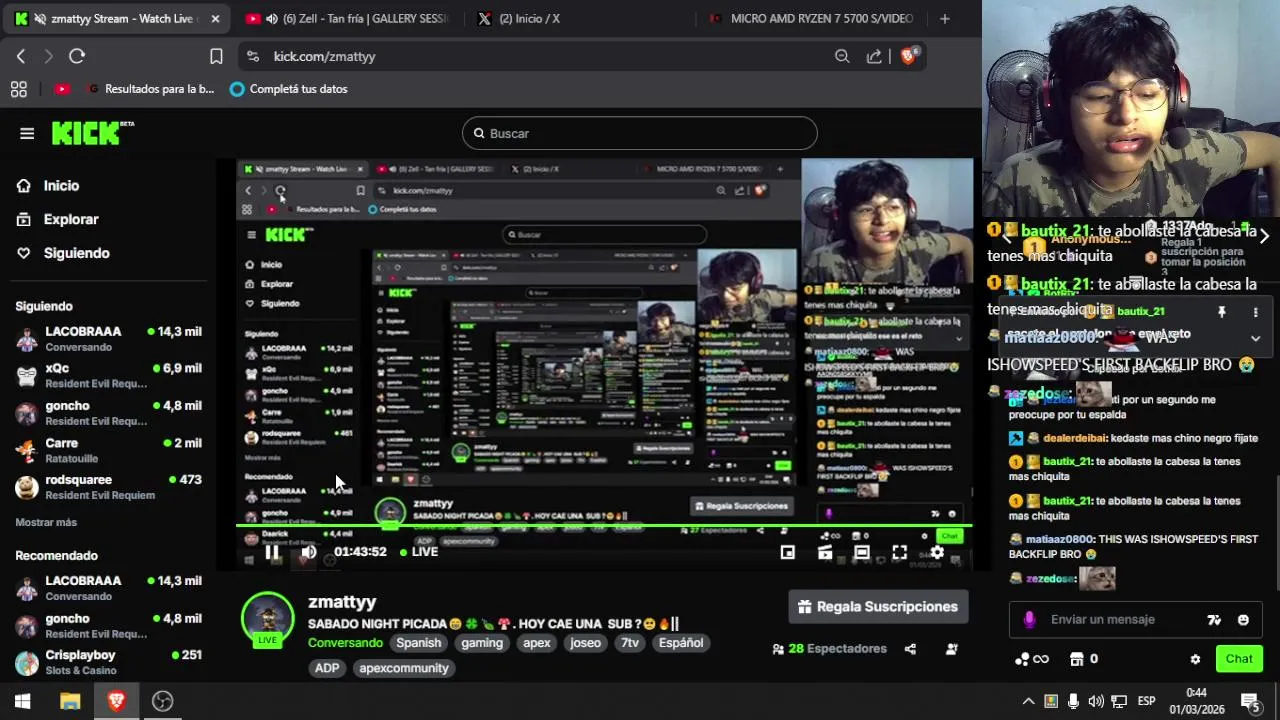The image size is (1280, 720).
Task: Open the emoji picker in chat
Action: click(1243, 620)
